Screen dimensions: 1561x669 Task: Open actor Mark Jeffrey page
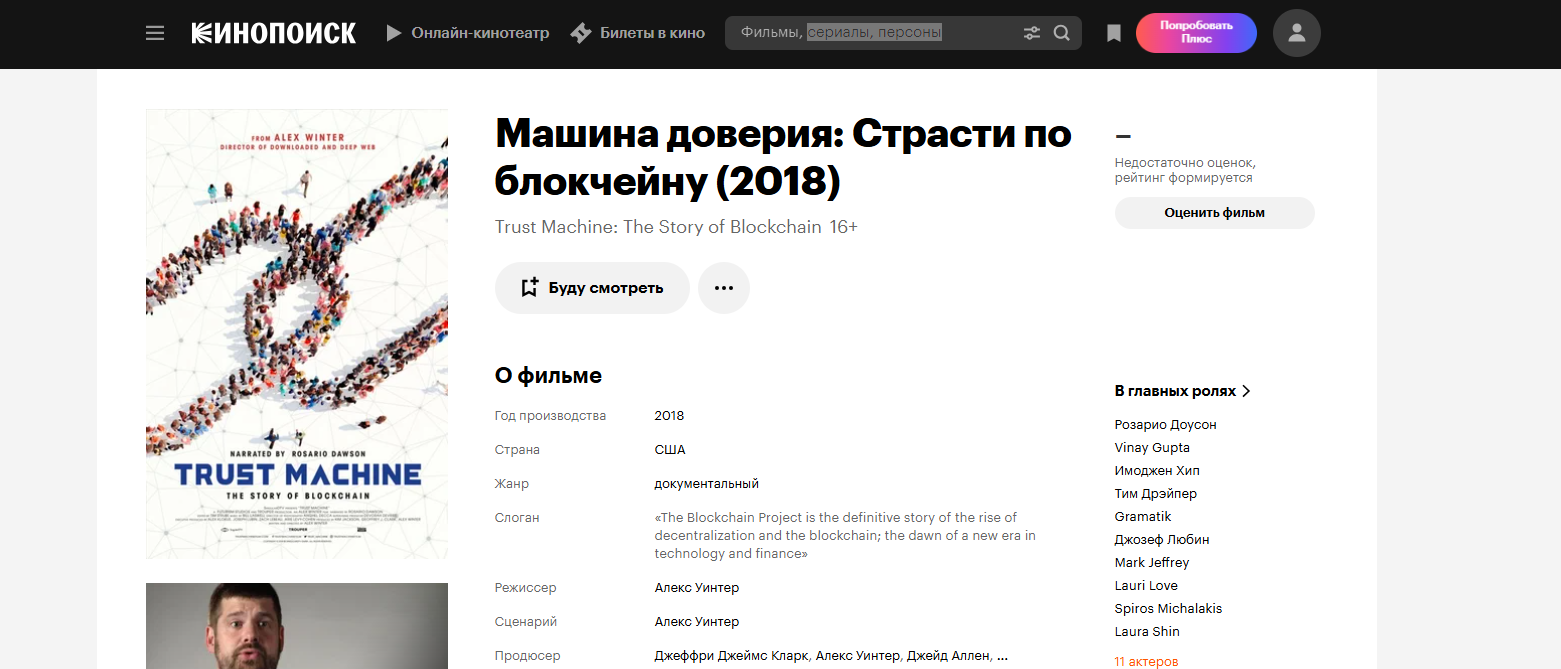tap(1152, 563)
